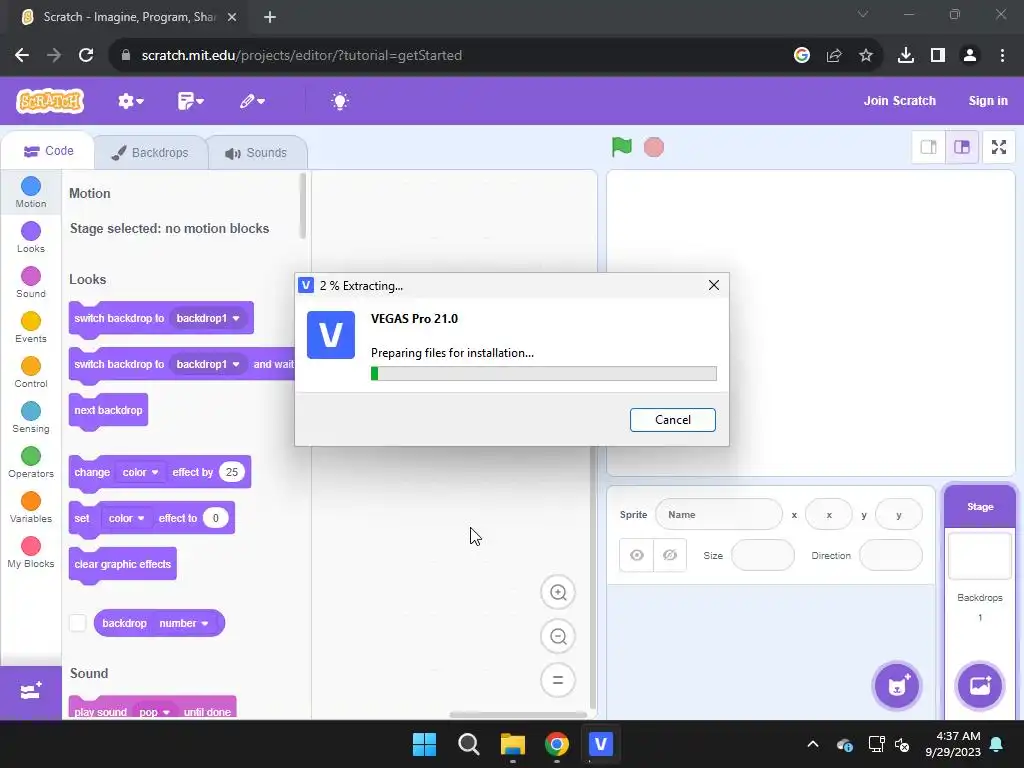Screen dimensions: 1024x768
Task: Close the VEGAS Pro extracting dialog
Action: (x=714, y=285)
